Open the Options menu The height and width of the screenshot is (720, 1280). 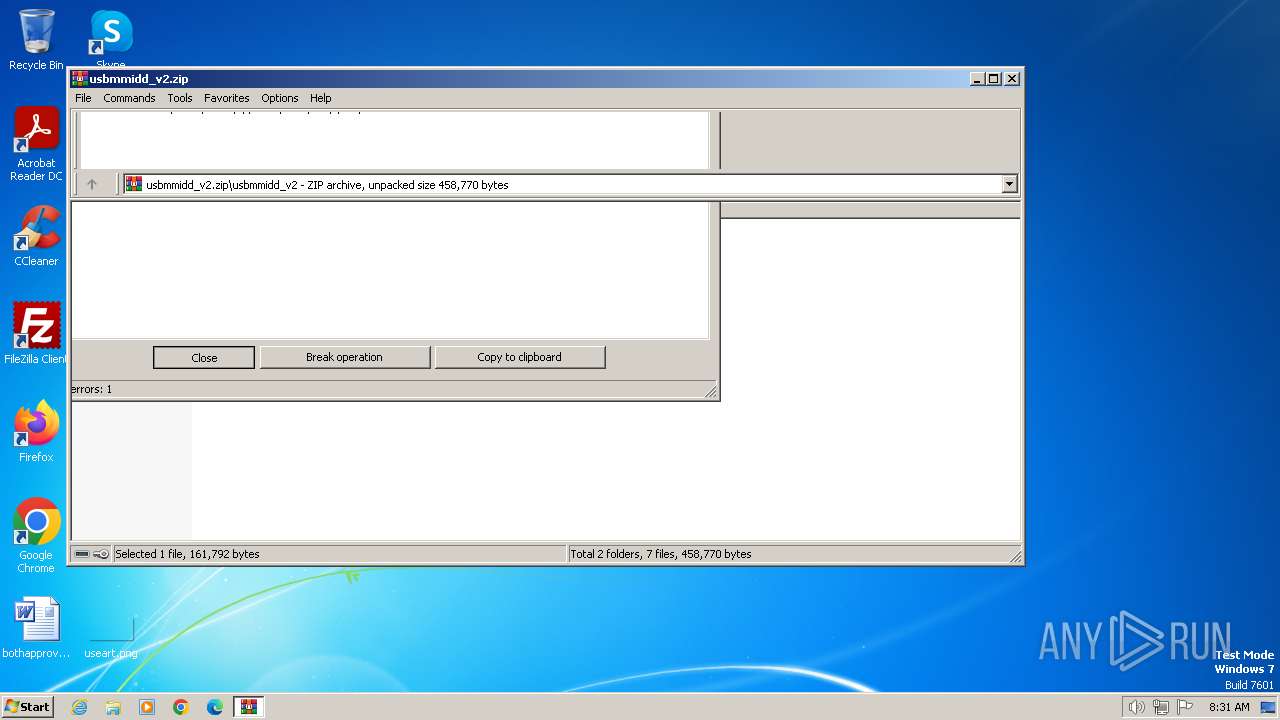point(280,98)
